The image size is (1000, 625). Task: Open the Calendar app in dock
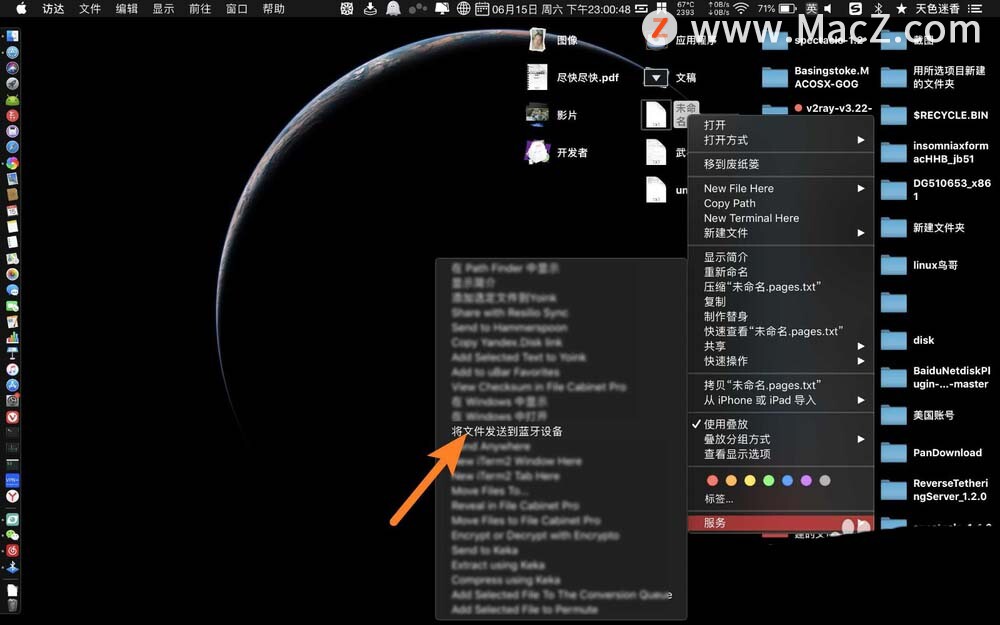[12, 210]
